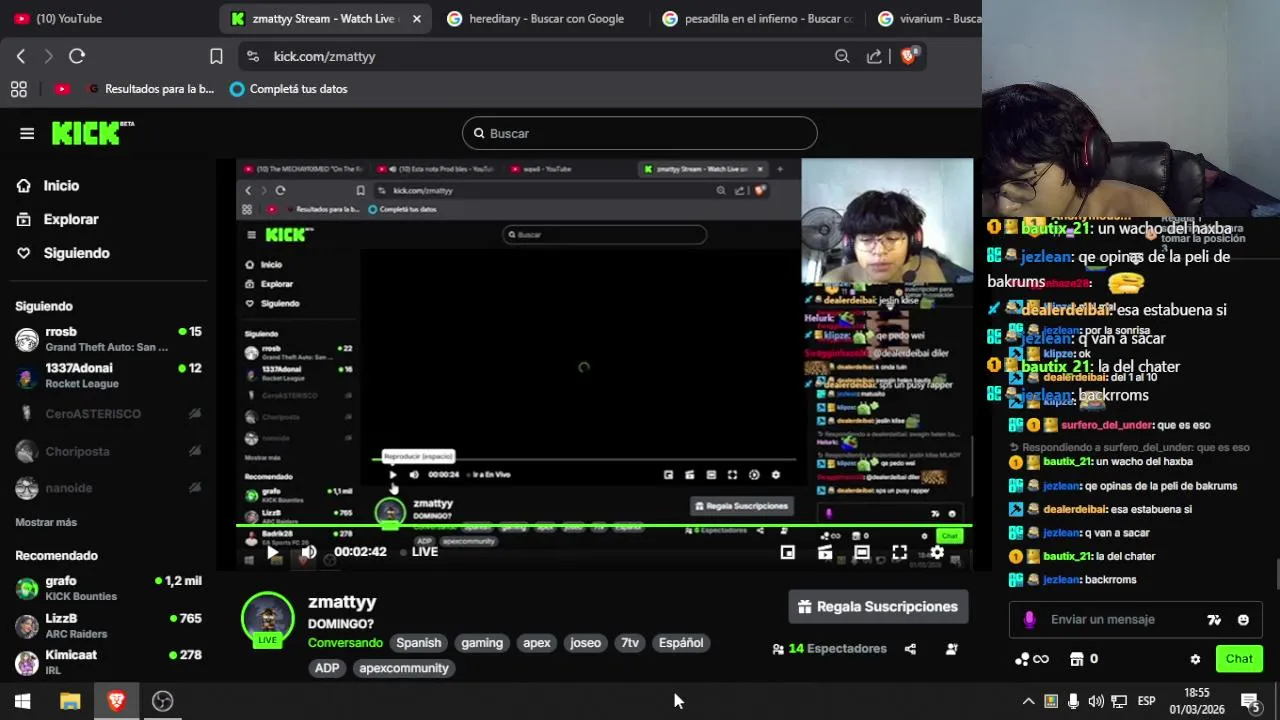Open the Conversando category link
Image resolution: width=1280 pixels, height=720 pixels.
pos(345,643)
